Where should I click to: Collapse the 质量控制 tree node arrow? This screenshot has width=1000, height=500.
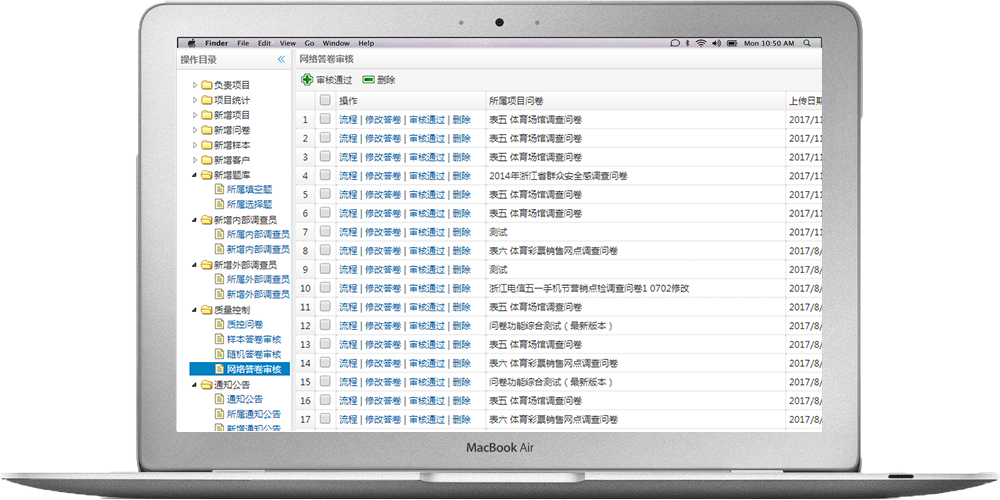click(195, 310)
